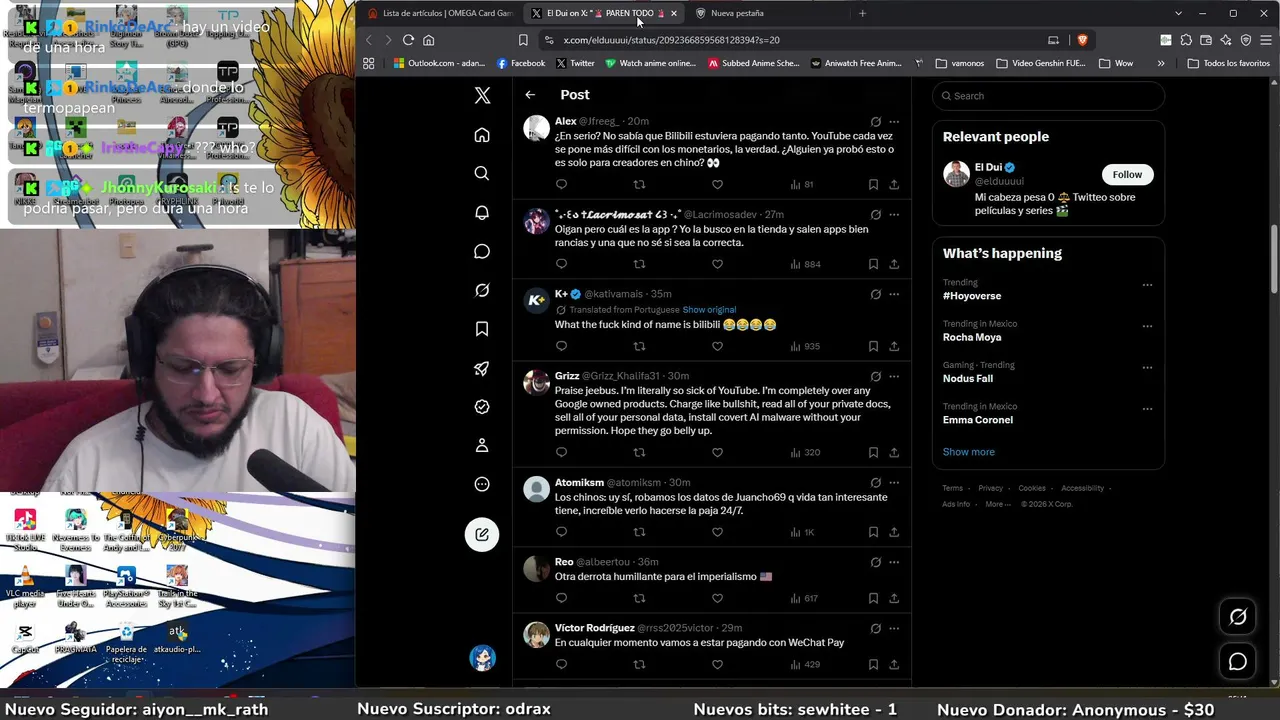Click the address bar URL
Image resolution: width=1280 pixels, height=720 pixels.
(x=671, y=40)
